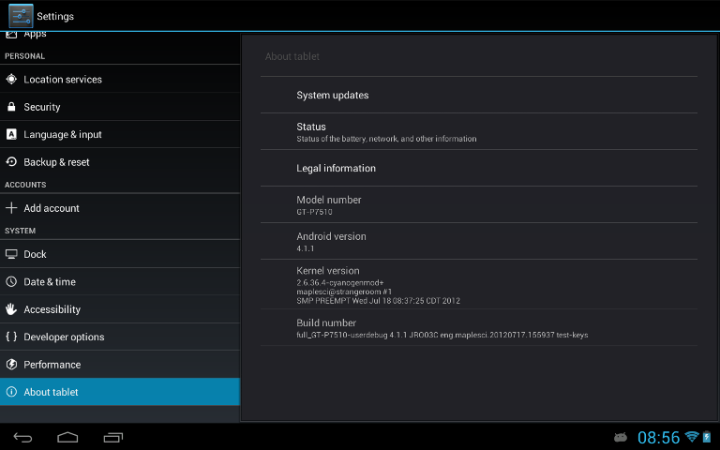Screen dimensions: 720x450
Task: Open Performance settings
Action: pos(120,364)
